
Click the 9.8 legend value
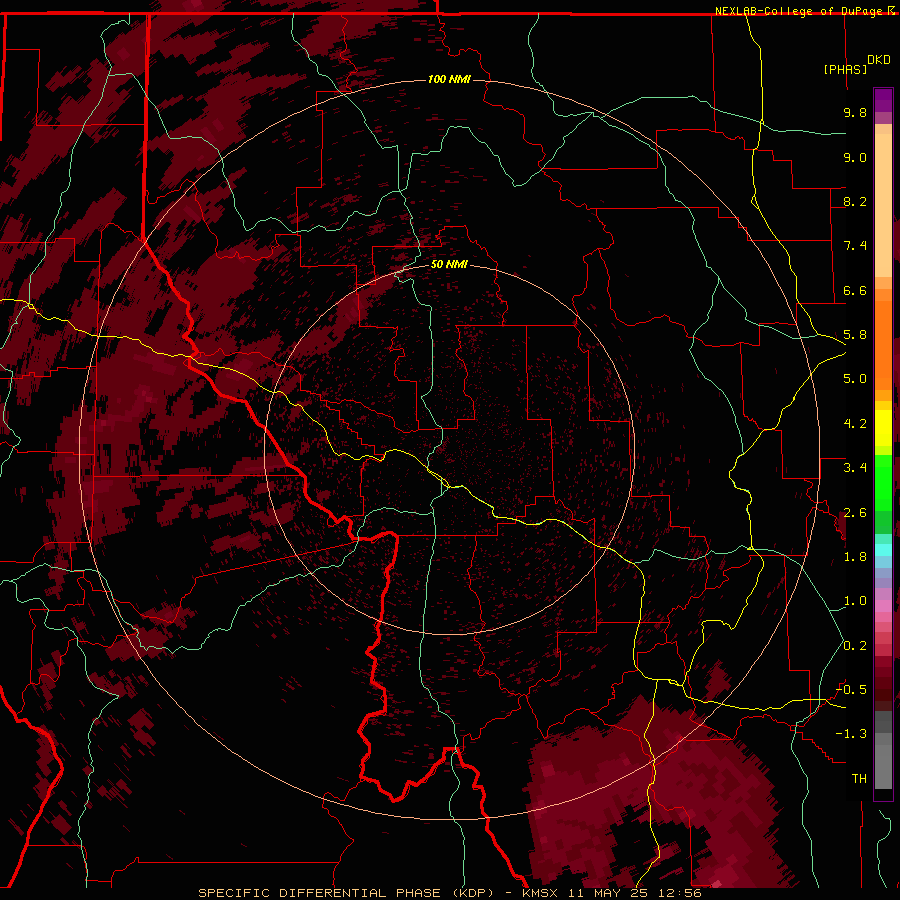(855, 112)
